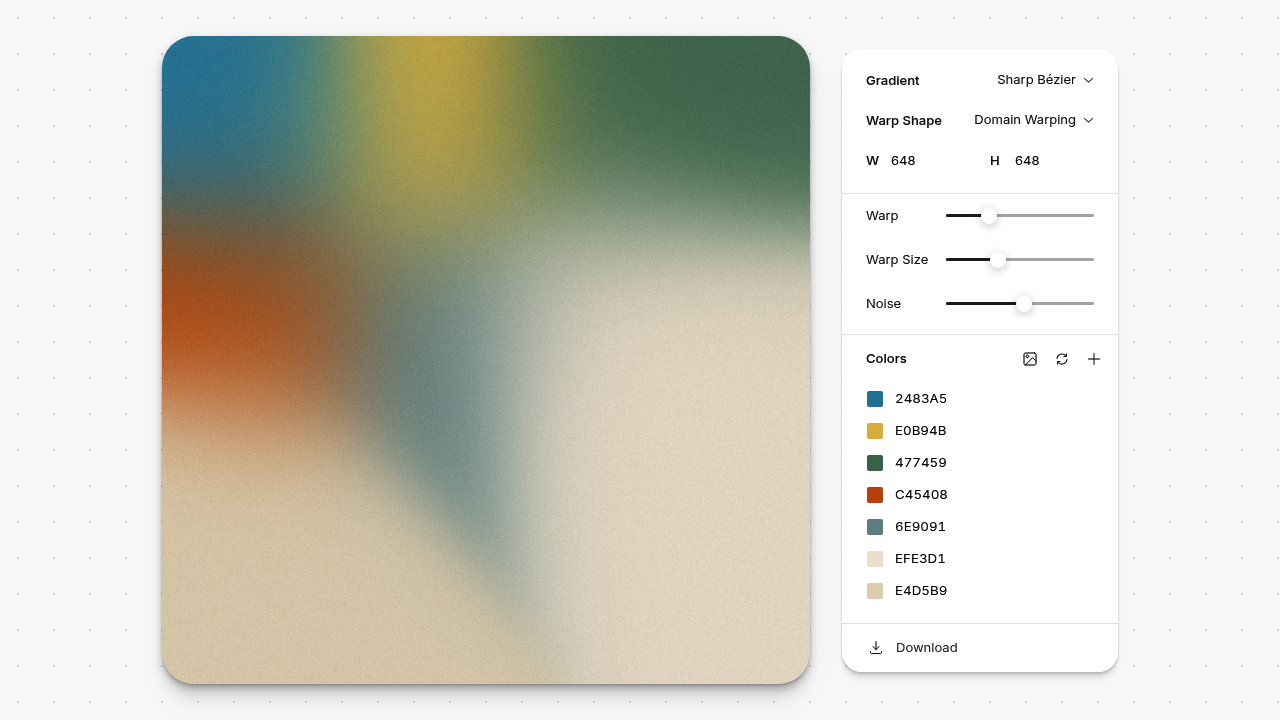Open the Domain Warping shape dropdown

coord(1033,120)
